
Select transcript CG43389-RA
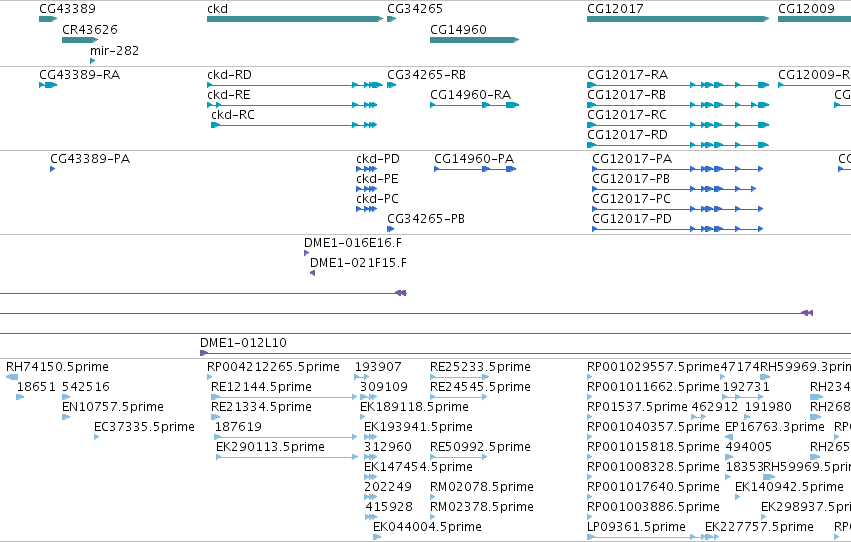pyautogui.click(x=48, y=85)
